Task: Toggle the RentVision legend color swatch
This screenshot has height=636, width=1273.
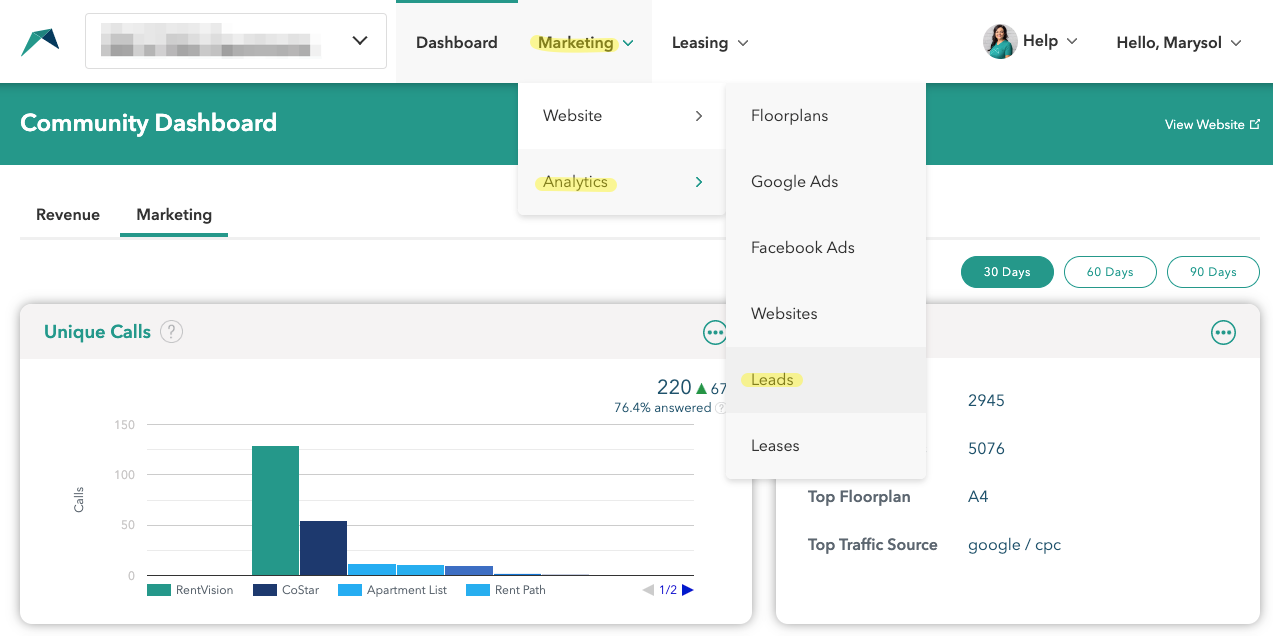Action: [159, 590]
